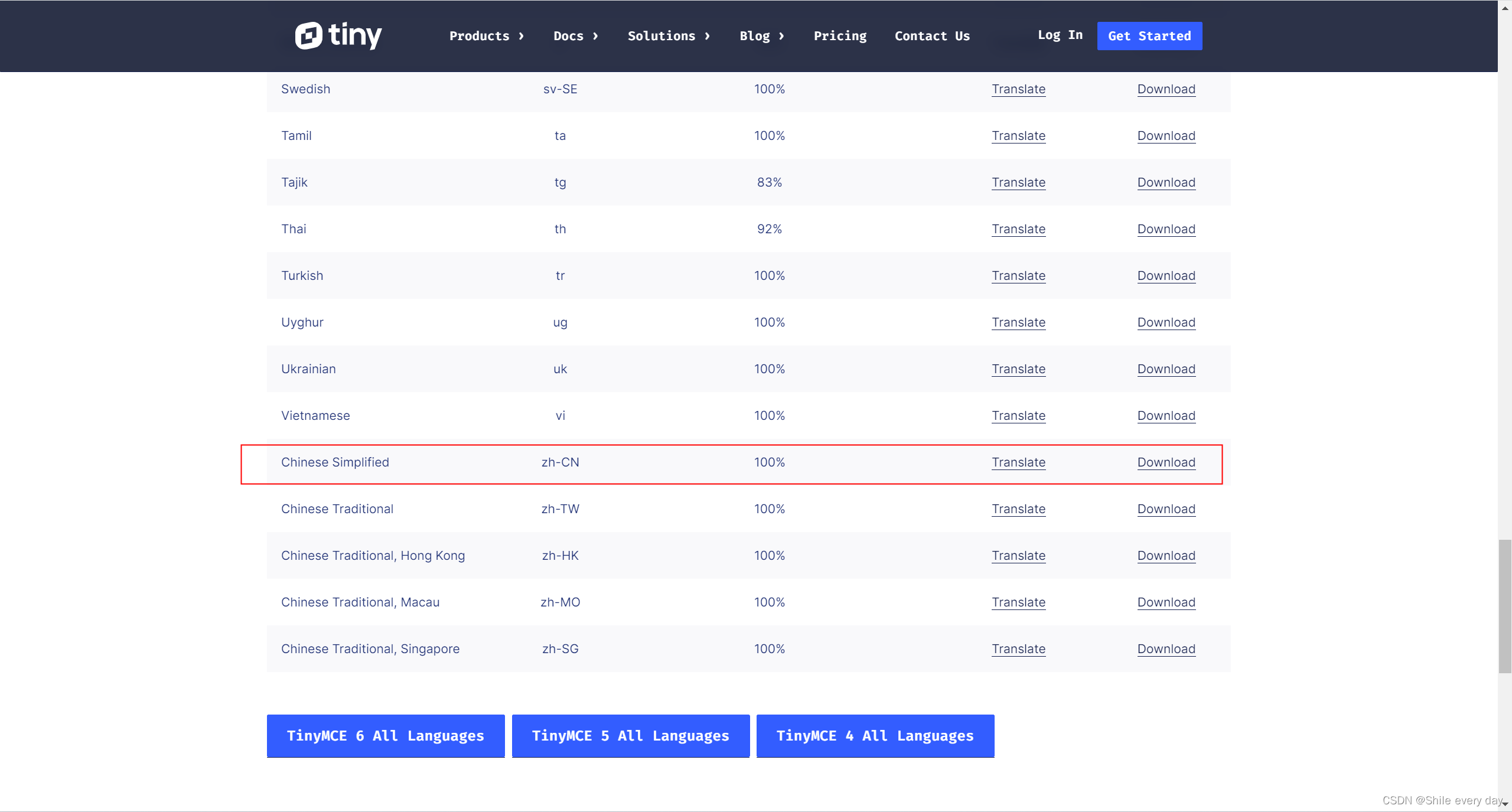This screenshot has width=1512, height=812.
Task: Expand Solutions dropdown menu
Action: point(670,35)
